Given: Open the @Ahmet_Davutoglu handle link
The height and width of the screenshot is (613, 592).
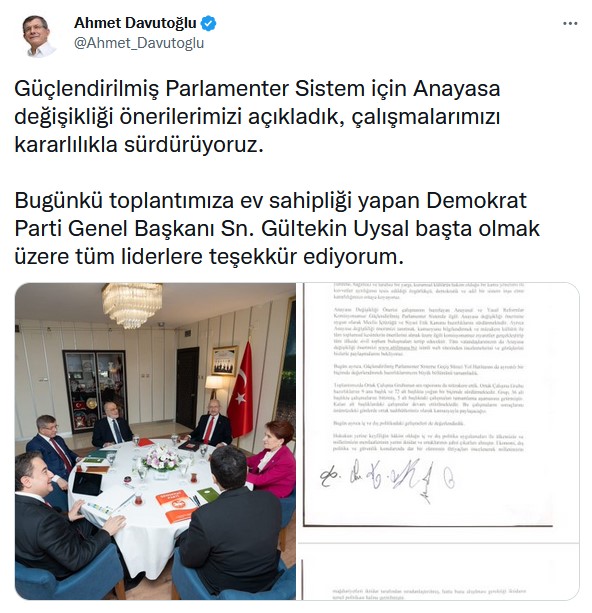Looking at the screenshot, I should click(139, 43).
